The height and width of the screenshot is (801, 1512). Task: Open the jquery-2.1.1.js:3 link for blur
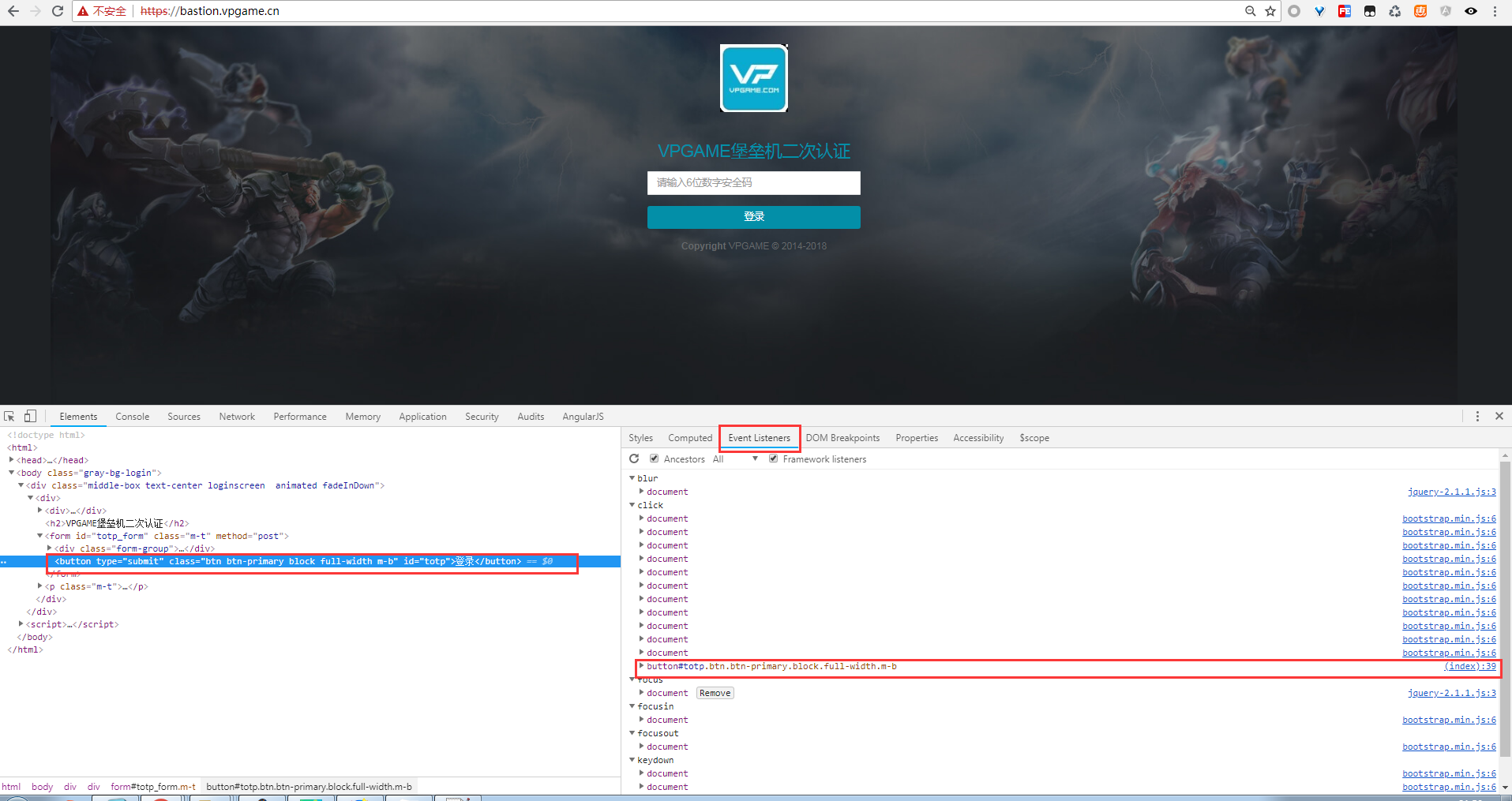1451,492
